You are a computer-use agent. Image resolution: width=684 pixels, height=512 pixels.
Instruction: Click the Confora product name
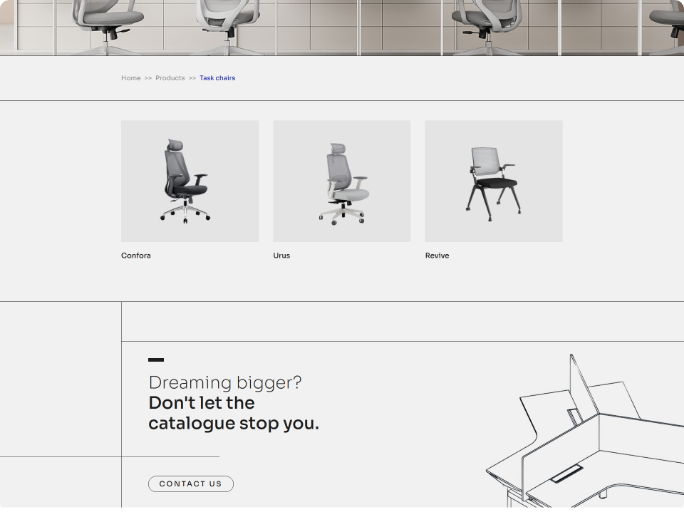pos(136,256)
